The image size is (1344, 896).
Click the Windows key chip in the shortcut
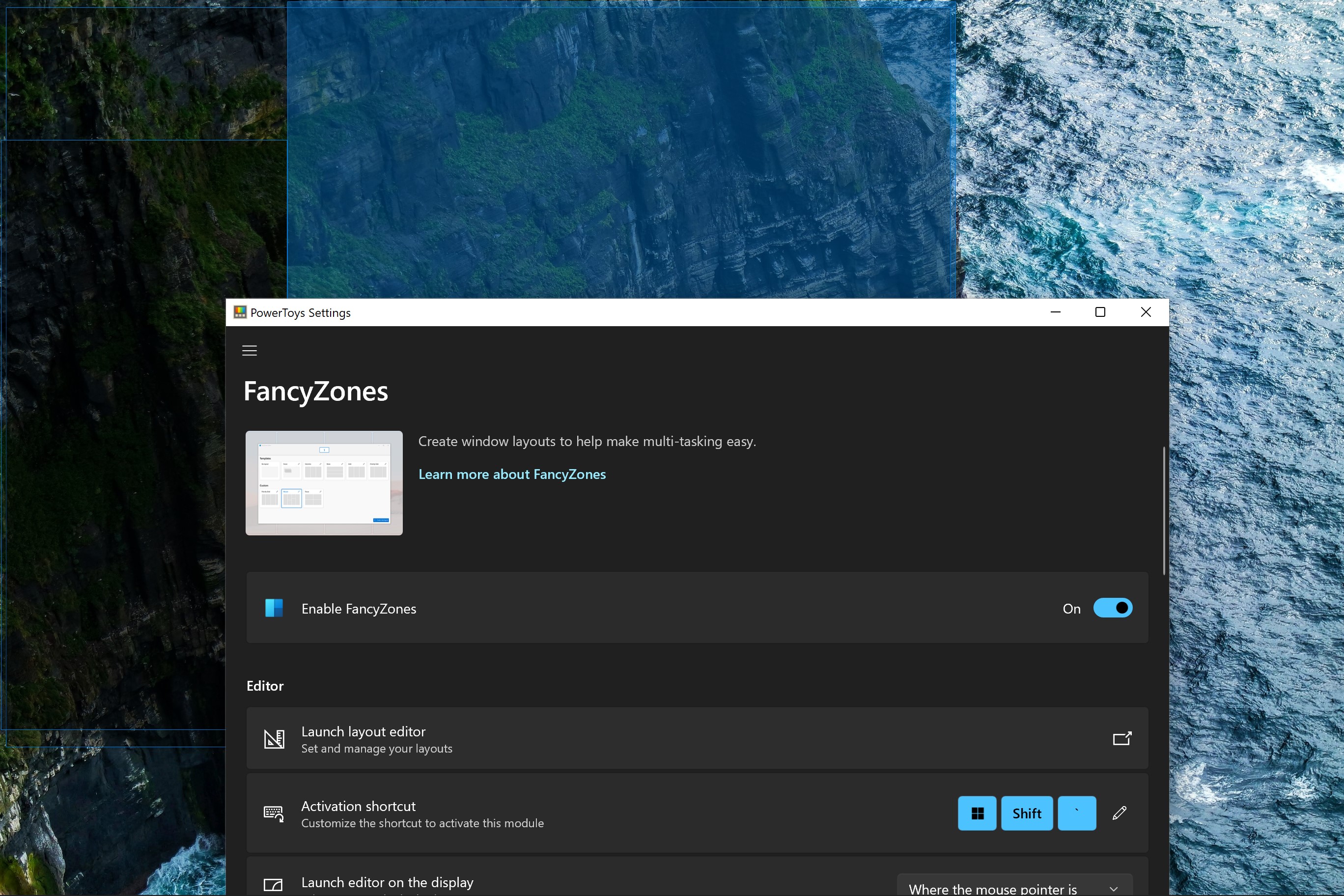point(977,813)
